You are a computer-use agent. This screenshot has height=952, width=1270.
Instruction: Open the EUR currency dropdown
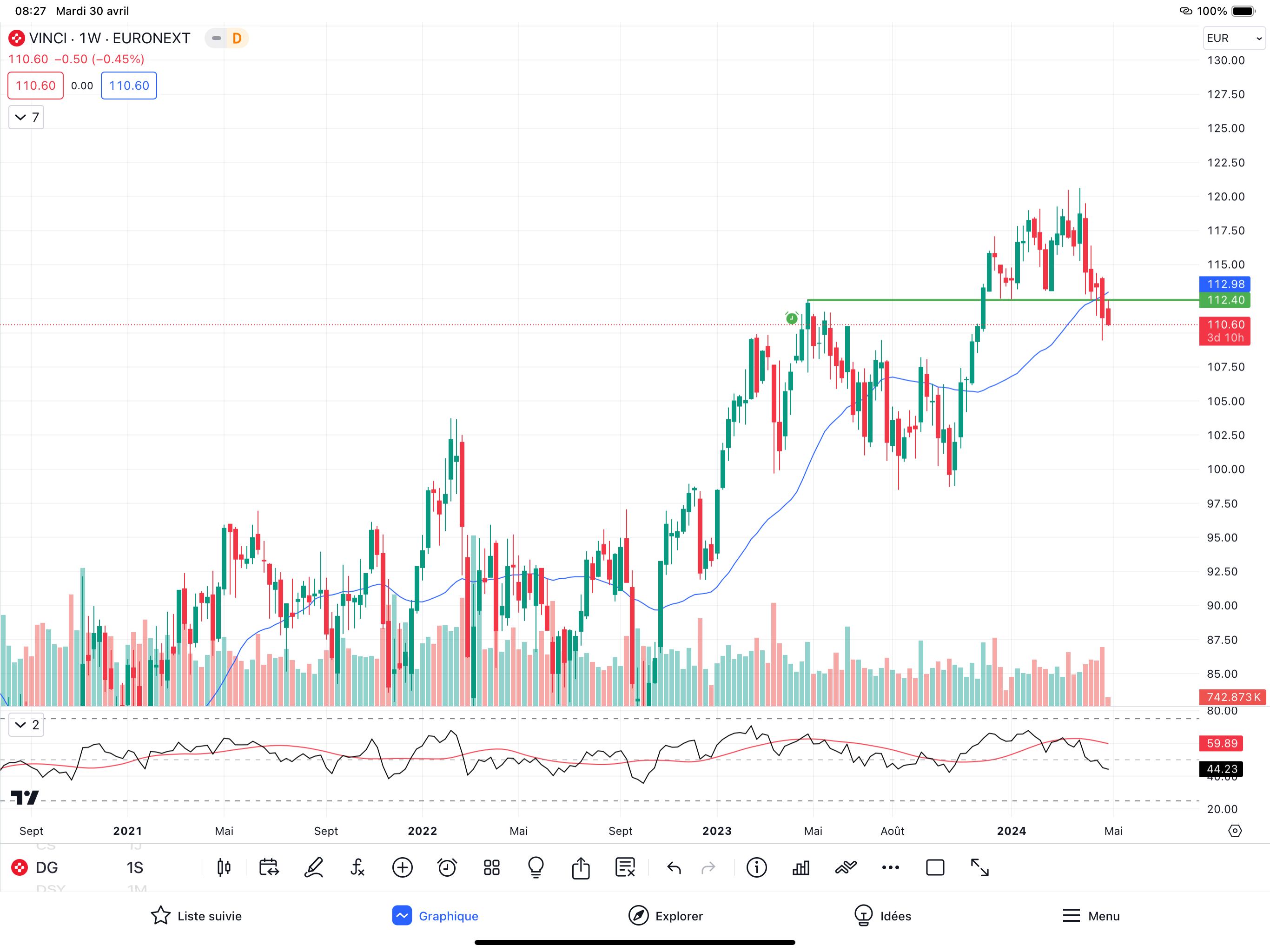(x=1233, y=39)
